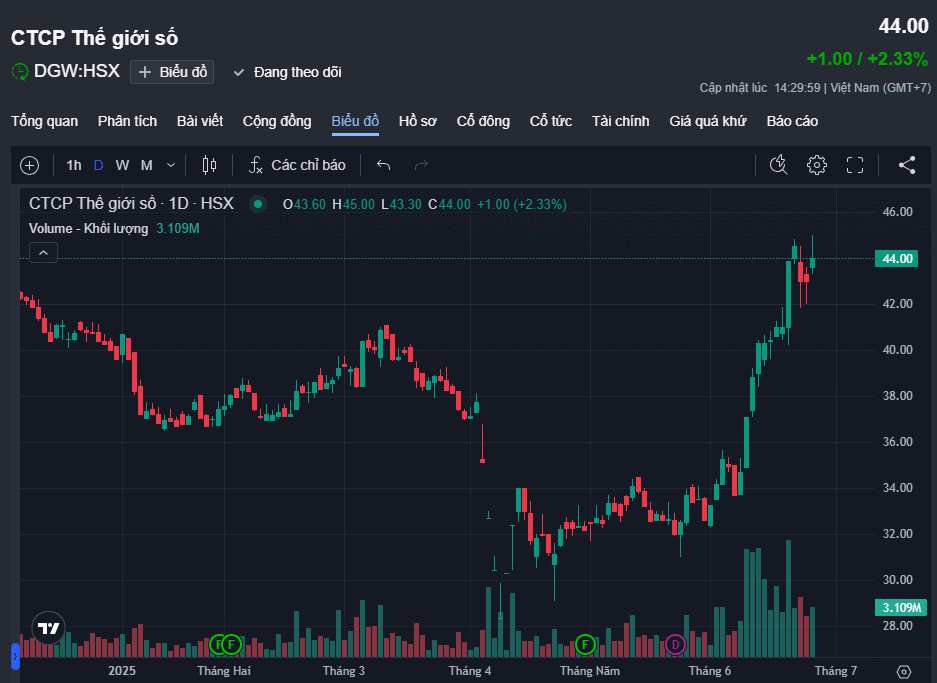
Task: Select the W weekly interval
Action: [123, 165]
